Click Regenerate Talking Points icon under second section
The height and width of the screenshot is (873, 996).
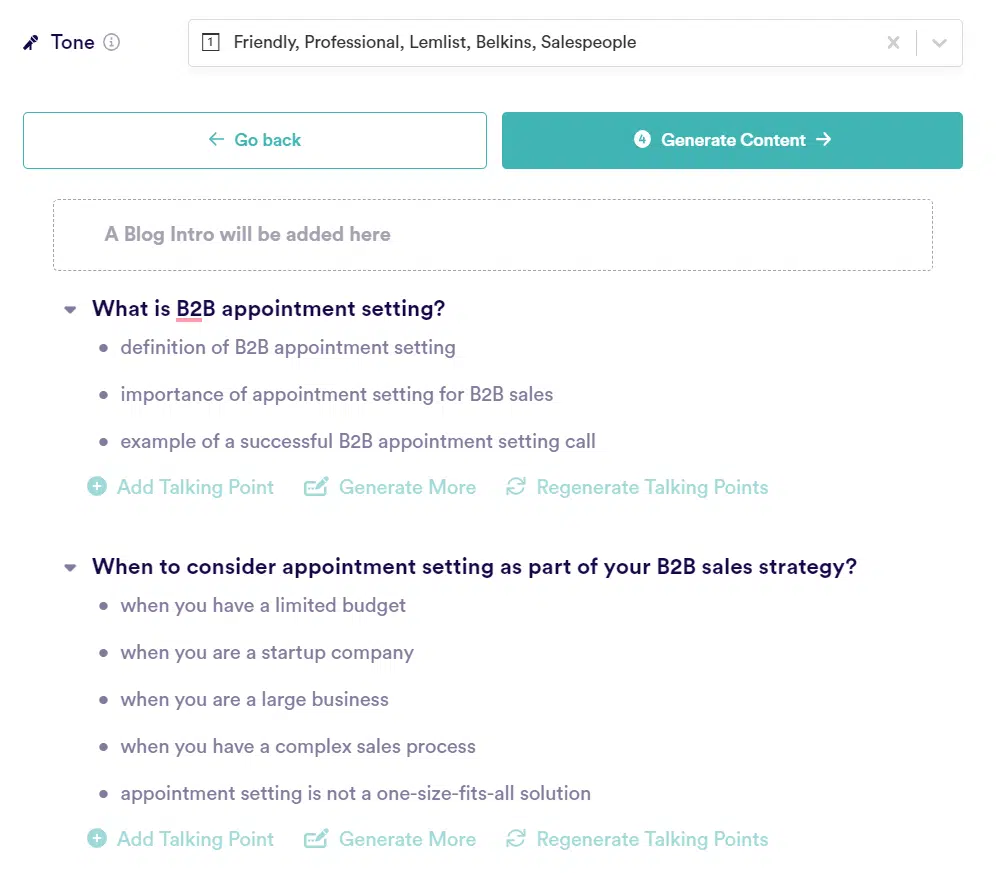coord(516,839)
